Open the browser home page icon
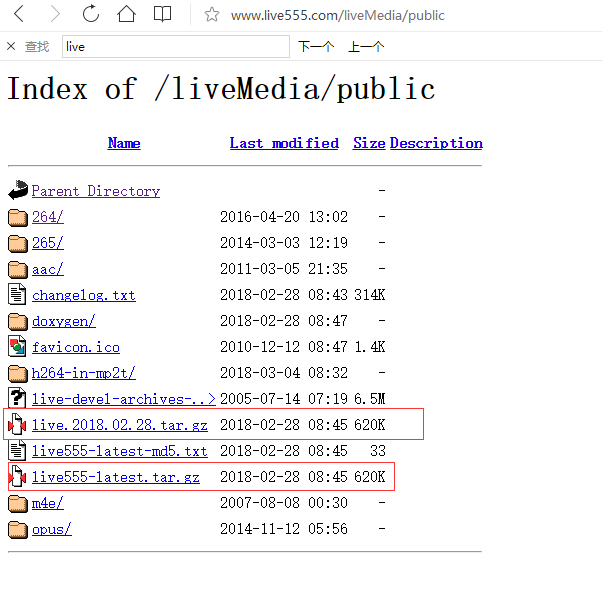 126,14
